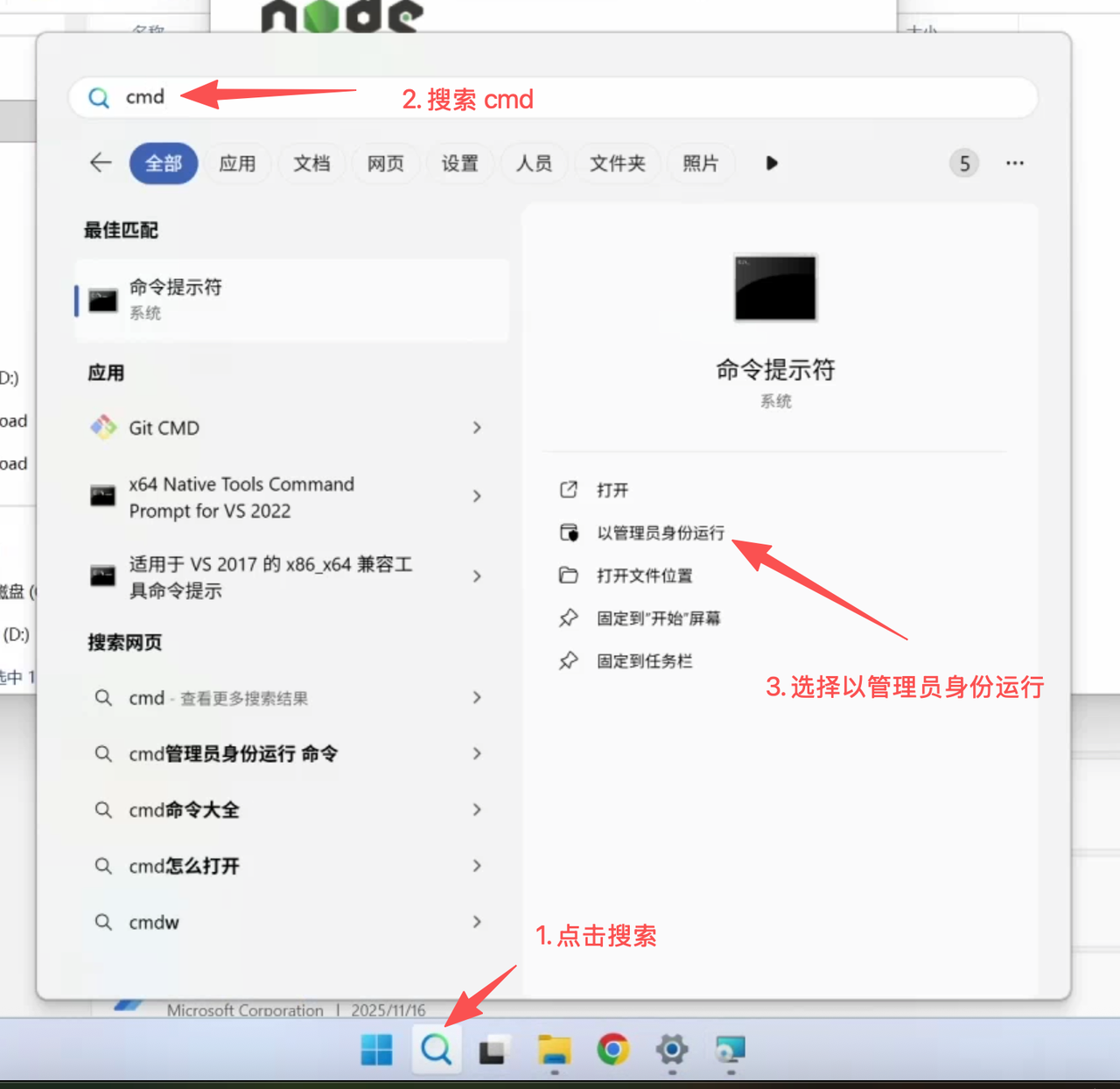Expand the Git CMD result chevron
Screen dimensions: 1120x1089
tap(477, 428)
